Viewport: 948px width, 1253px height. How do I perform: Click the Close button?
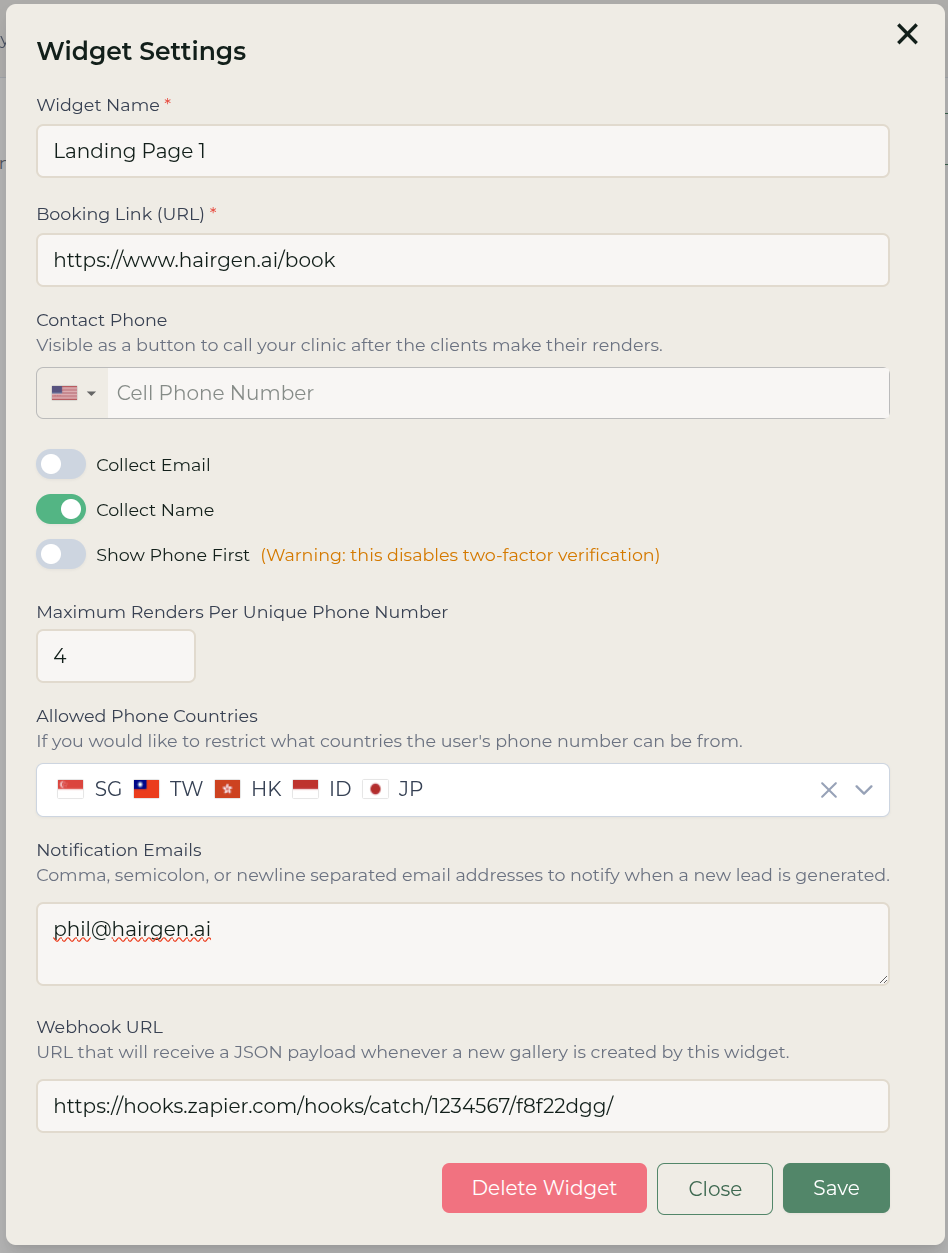pyautogui.click(x=714, y=1188)
